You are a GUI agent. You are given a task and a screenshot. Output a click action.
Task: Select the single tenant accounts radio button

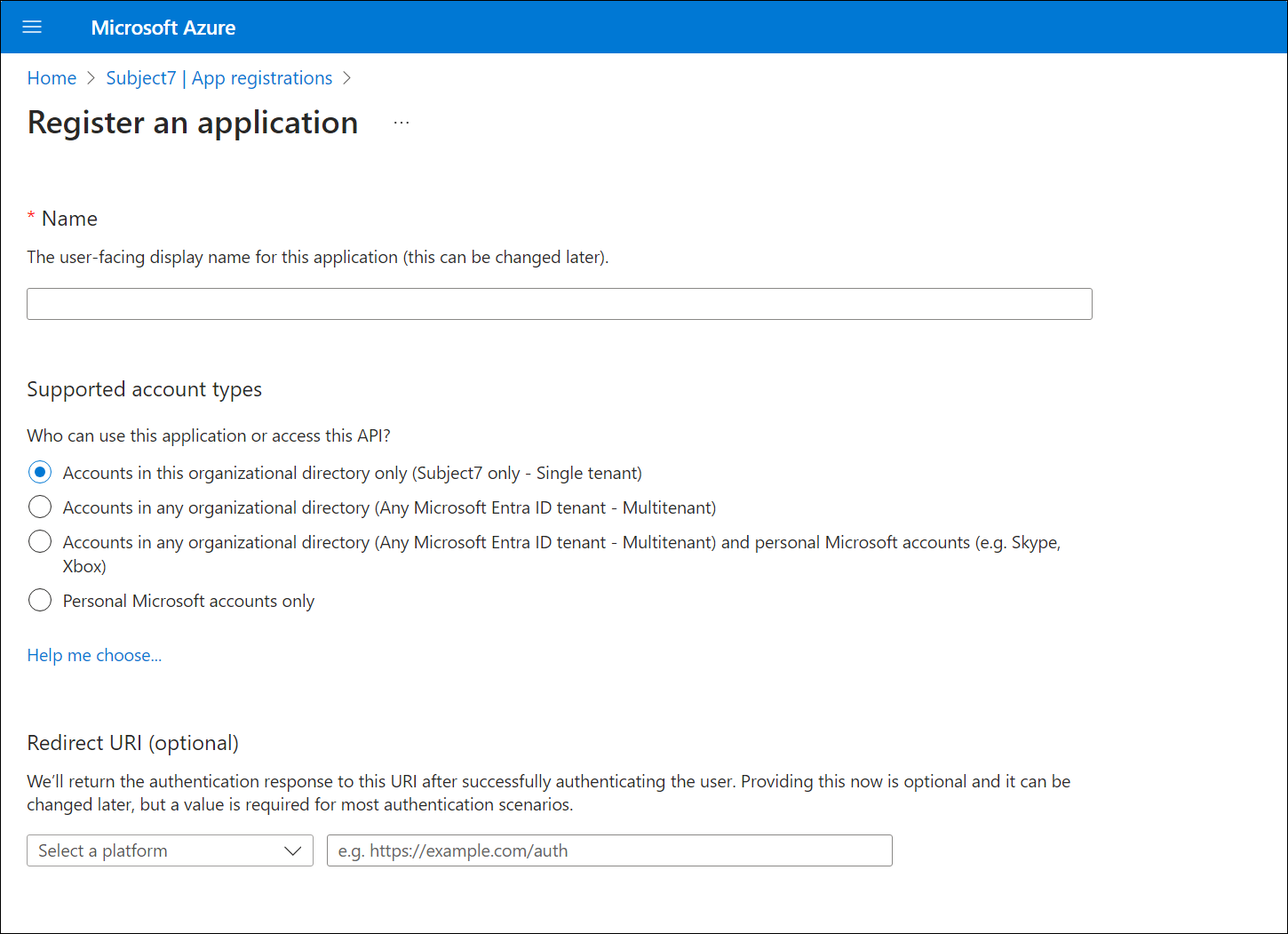coord(40,472)
